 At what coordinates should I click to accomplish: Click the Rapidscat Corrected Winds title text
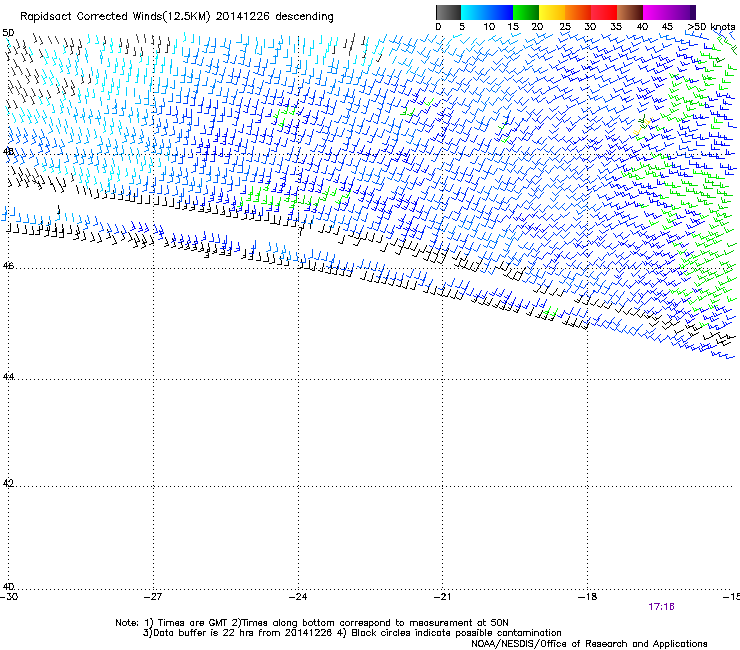(x=177, y=17)
